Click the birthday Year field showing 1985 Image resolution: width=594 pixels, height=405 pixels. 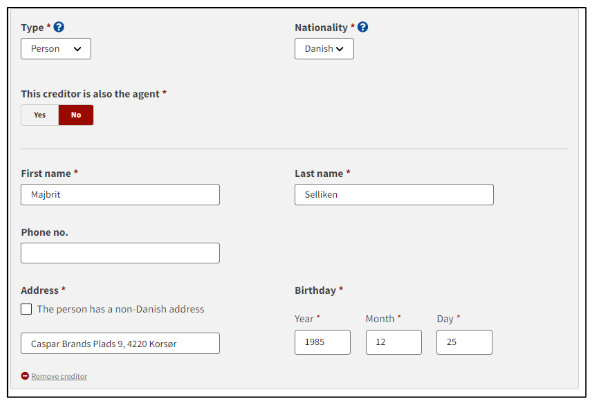pyautogui.click(x=322, y=342)
